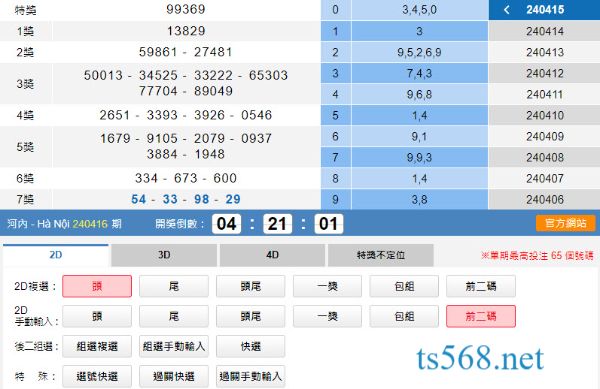Open the 4D tab
Image resolution: width=600 pixels, height=389 pixels.
click(x=272, y=255)
